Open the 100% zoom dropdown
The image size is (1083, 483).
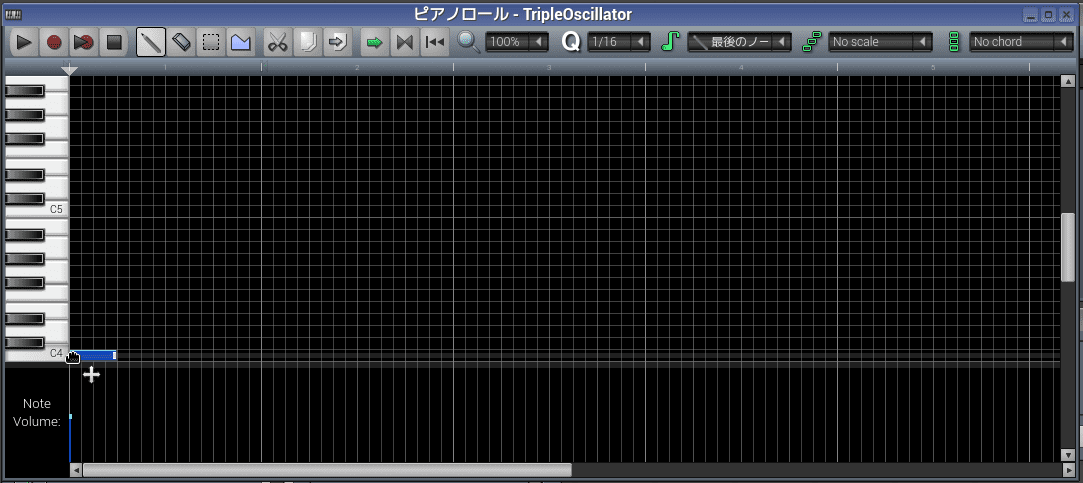click(x=517, y=41)
